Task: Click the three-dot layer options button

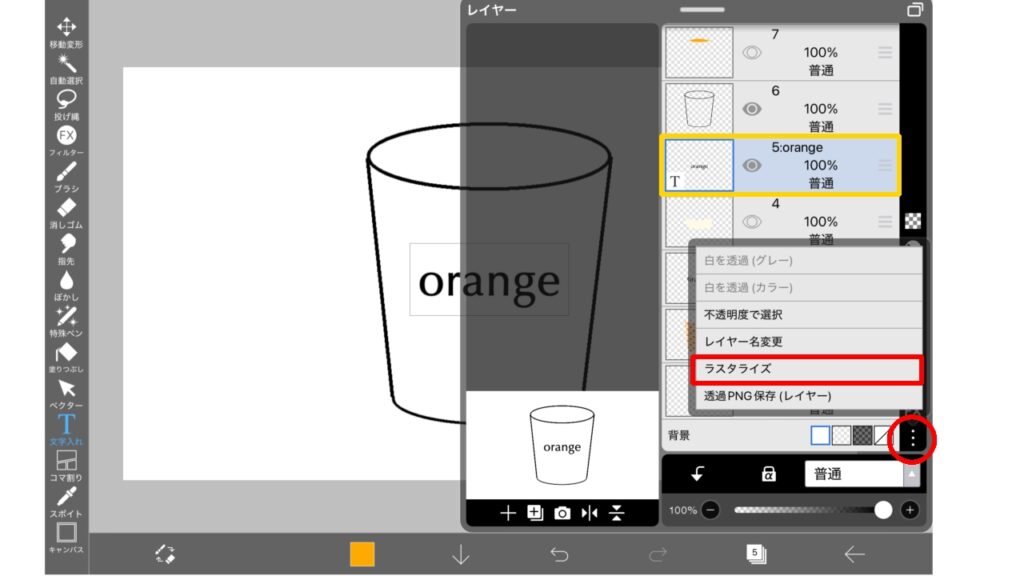Action: [x=911, y=437]
